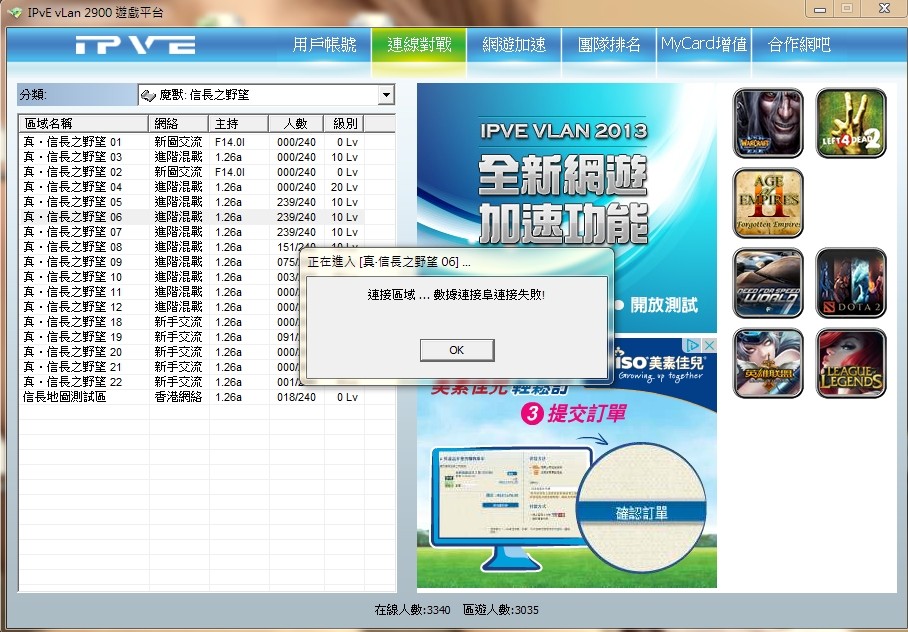This screenshot has width=908, height=632.
Task: Click the Need for Speed World icon
Action: coord(768,283)
